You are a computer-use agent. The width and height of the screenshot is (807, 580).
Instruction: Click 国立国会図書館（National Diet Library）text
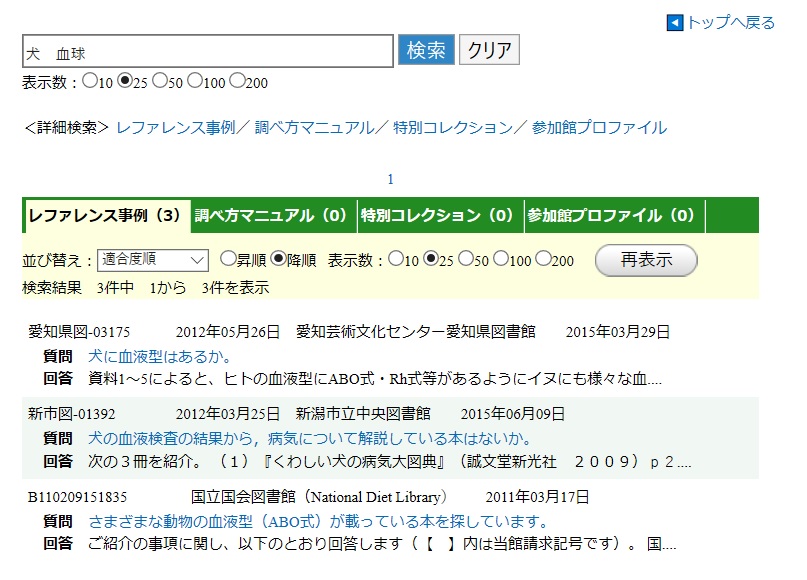click(319, 497)
